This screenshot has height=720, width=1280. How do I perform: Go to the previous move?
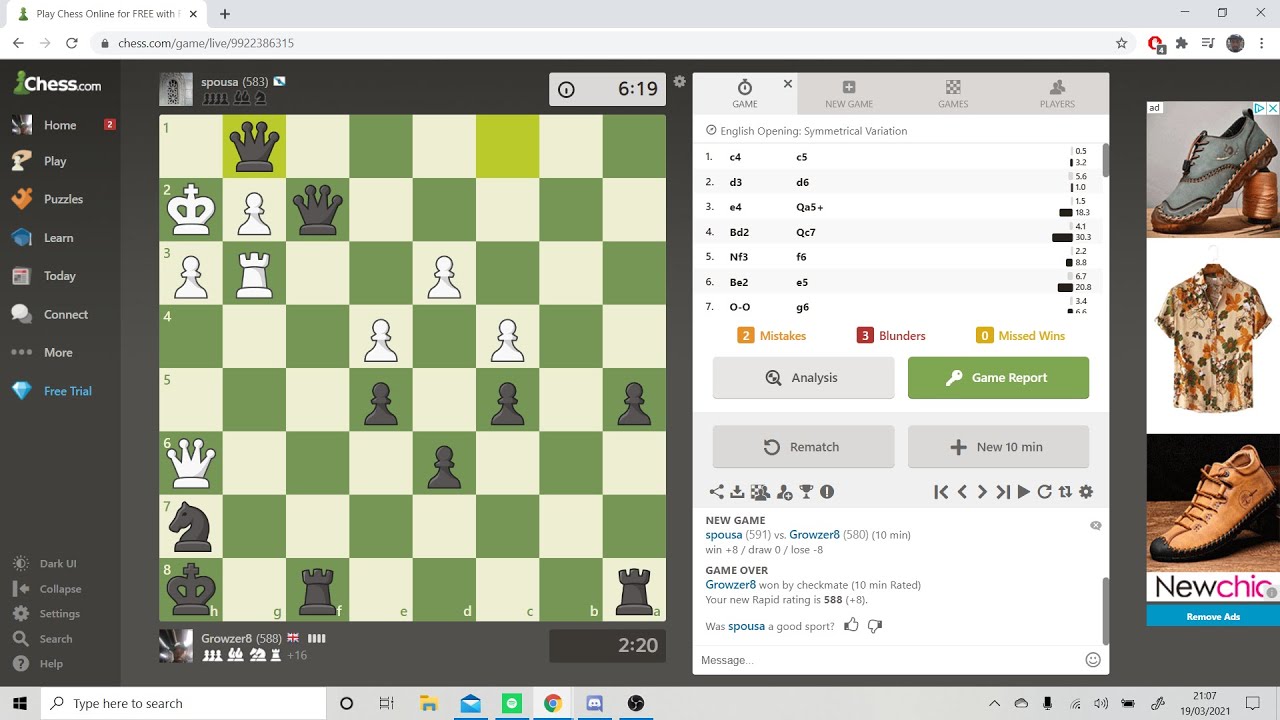pyautogui.click(x=962, y=492)
